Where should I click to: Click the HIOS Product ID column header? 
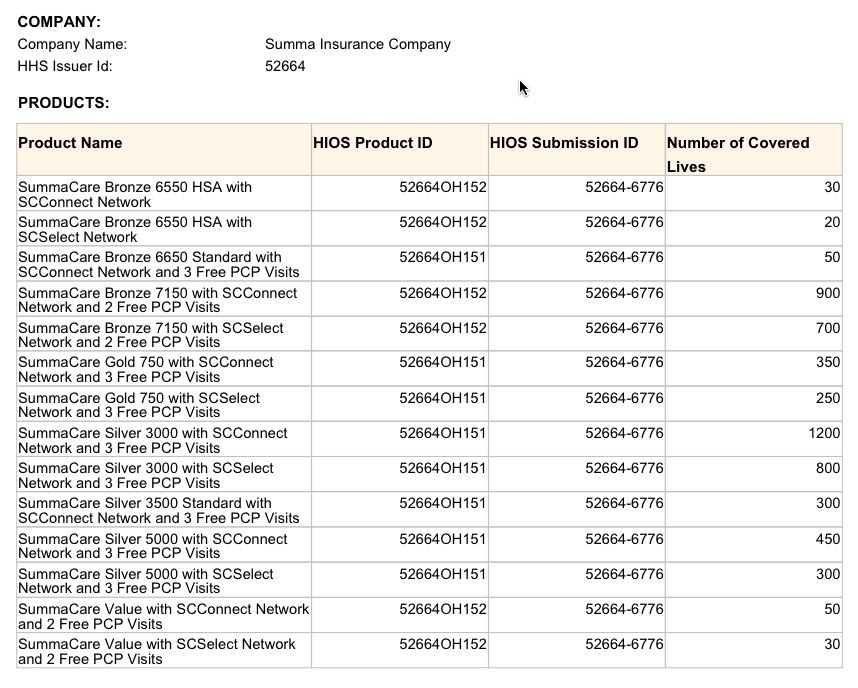coord(373,143)
